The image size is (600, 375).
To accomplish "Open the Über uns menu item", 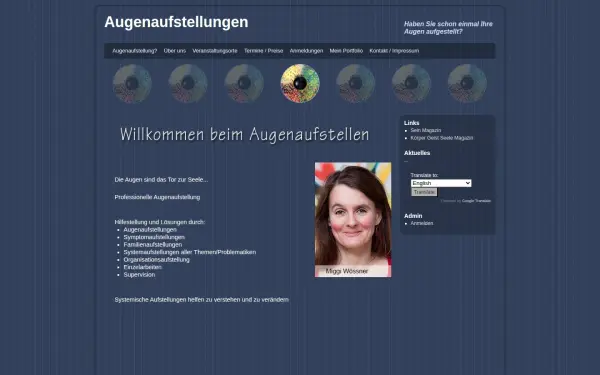I will [x=174, y=51].
